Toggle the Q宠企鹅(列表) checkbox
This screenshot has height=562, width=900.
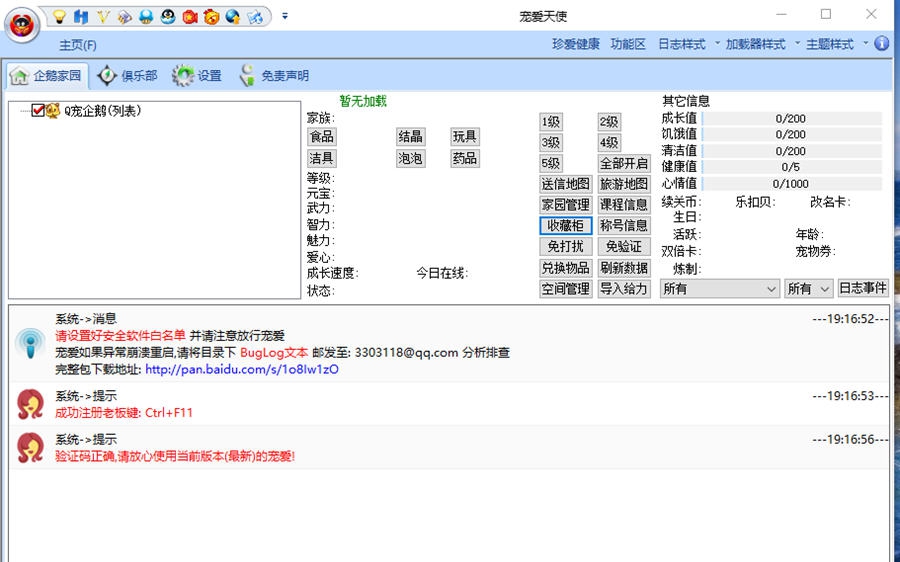[38, 111]
